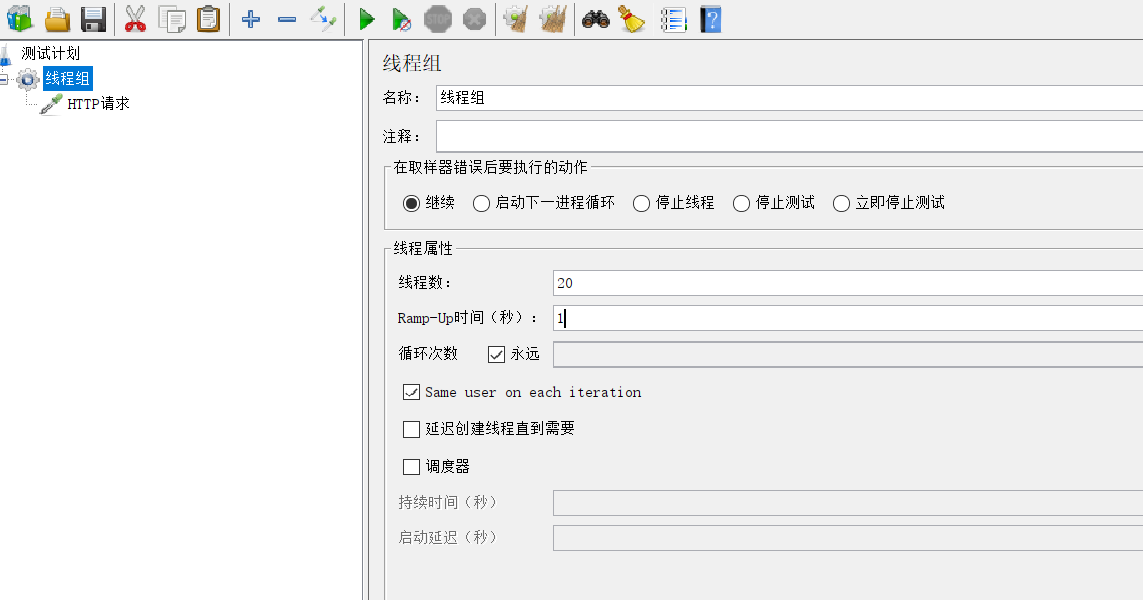Click the New test plan icon
The image size is (1143, 600).
click(x=20, y=19)
